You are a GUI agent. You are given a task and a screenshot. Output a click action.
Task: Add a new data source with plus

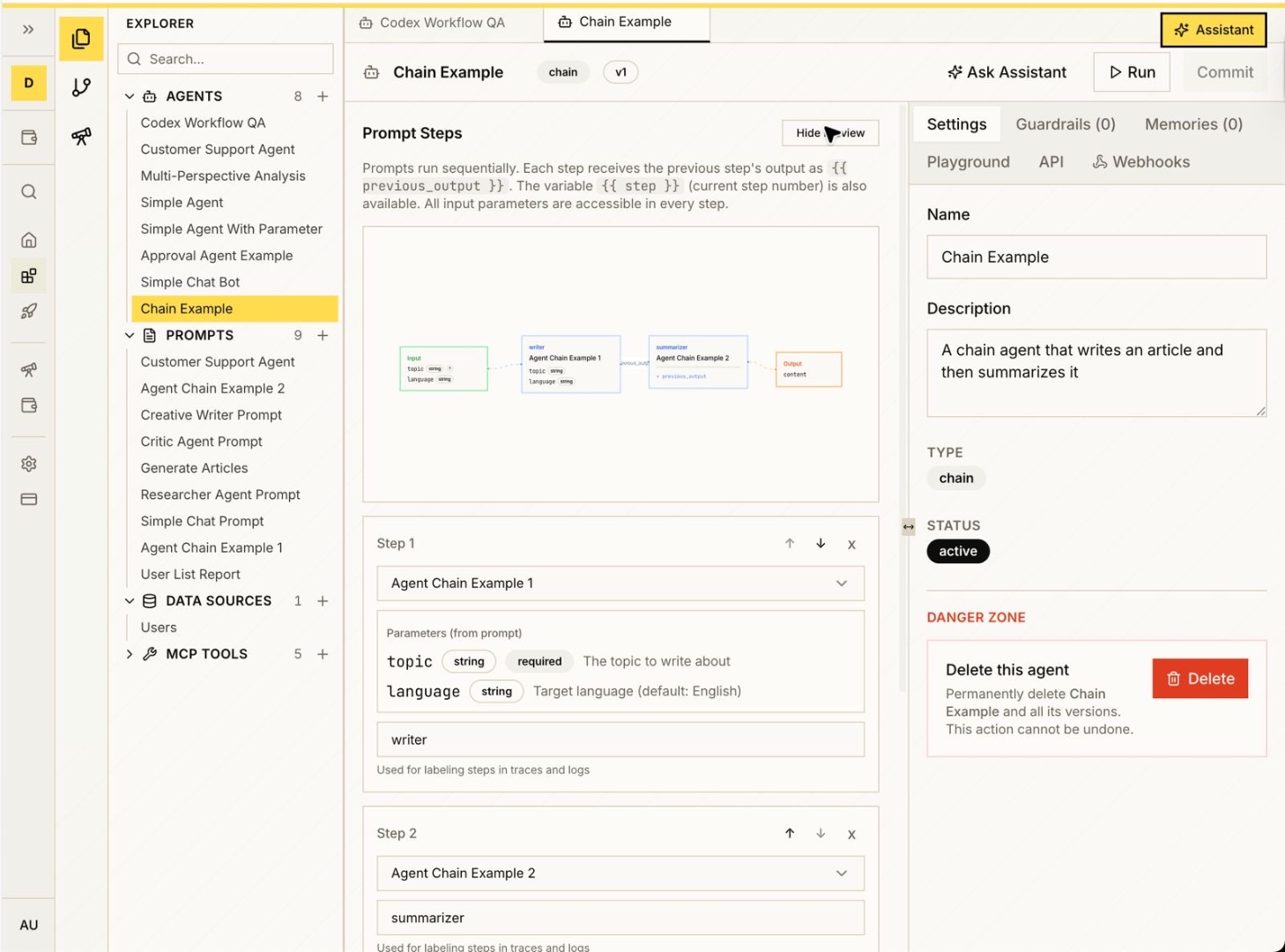point(323,600)
